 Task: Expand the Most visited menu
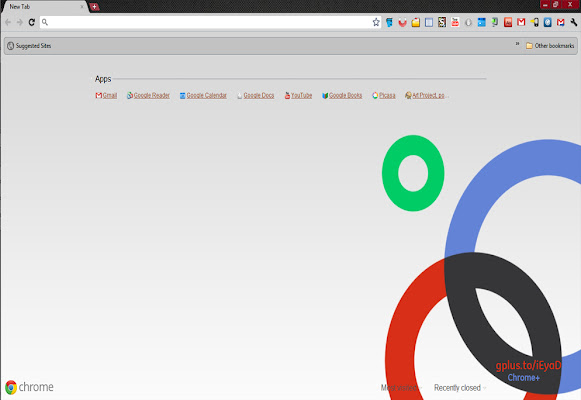(x=402, y=388)
